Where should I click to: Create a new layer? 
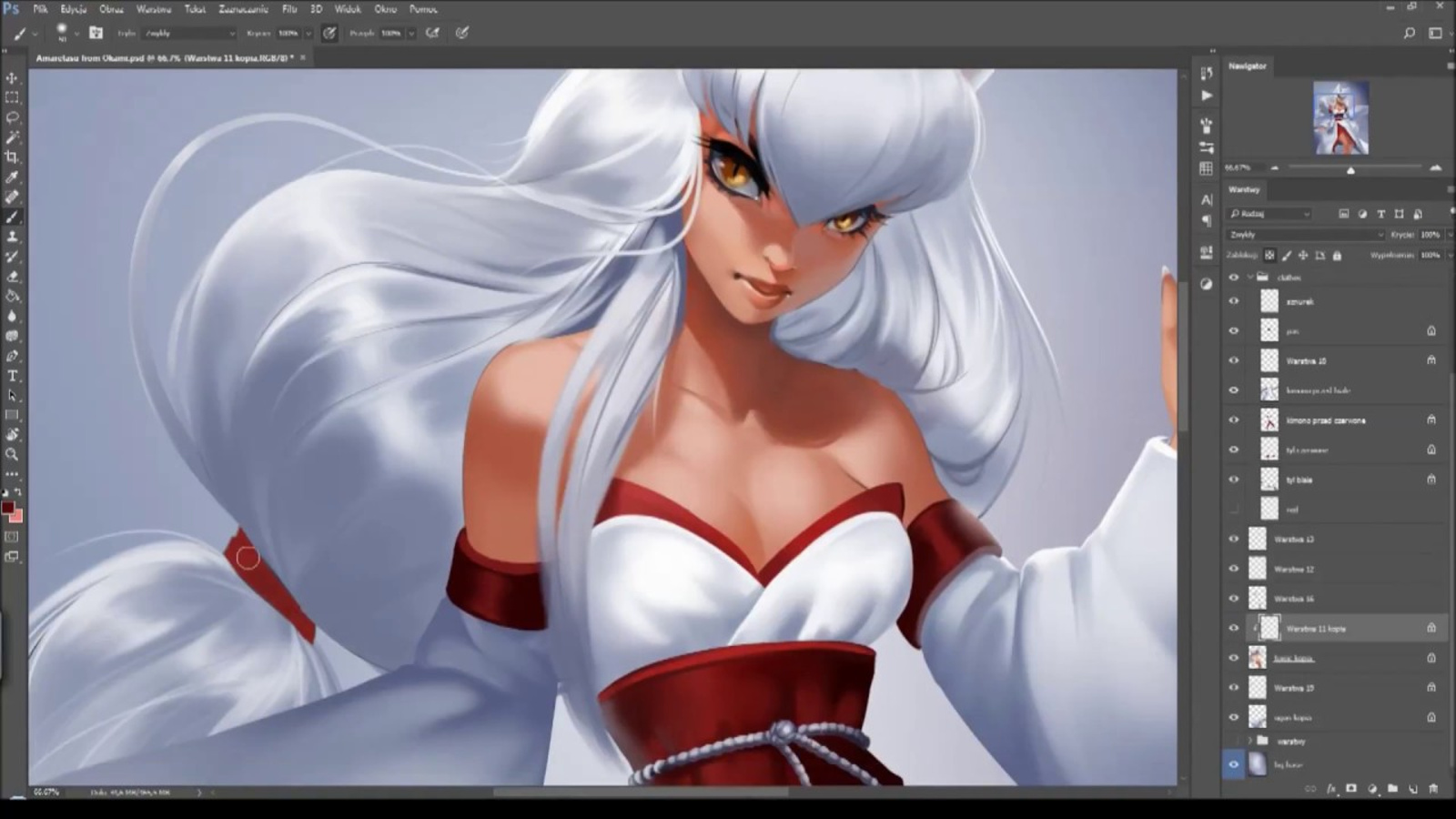(1412, 789)
